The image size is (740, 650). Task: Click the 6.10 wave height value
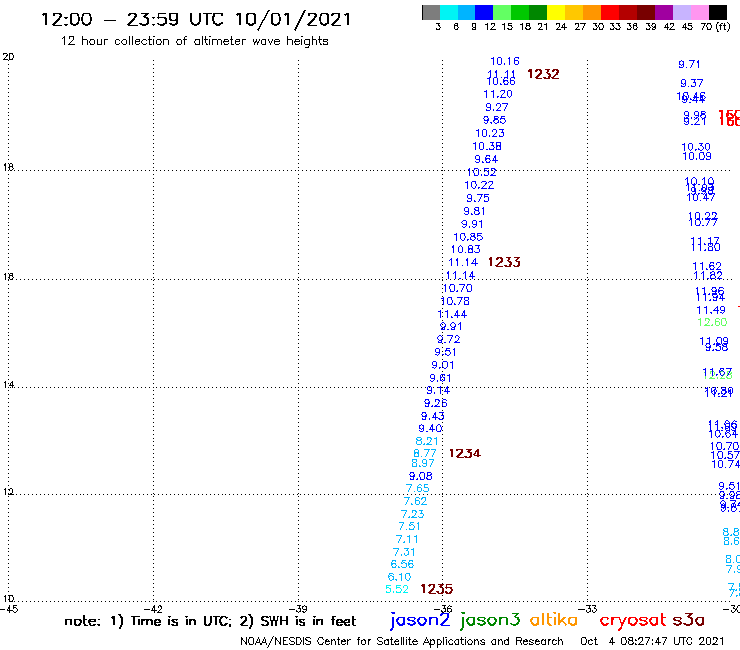[x=399, y=577]
